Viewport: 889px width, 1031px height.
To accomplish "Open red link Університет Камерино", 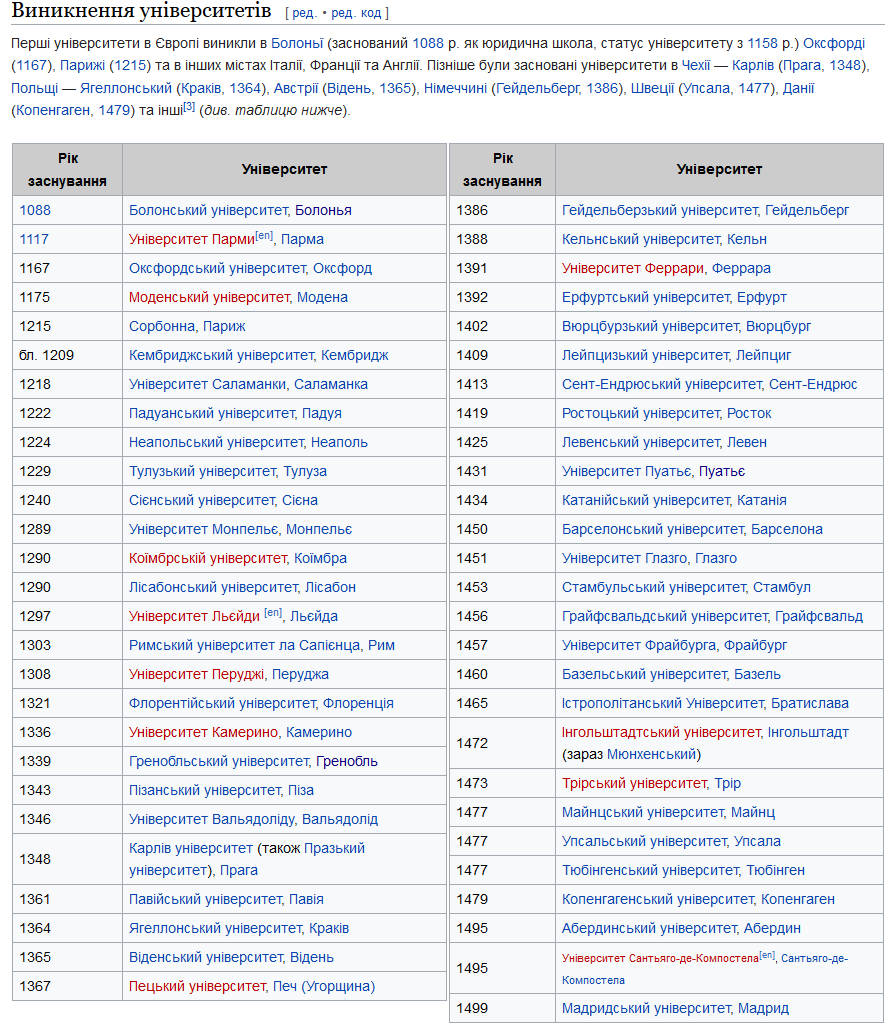I will coord(204,731).
